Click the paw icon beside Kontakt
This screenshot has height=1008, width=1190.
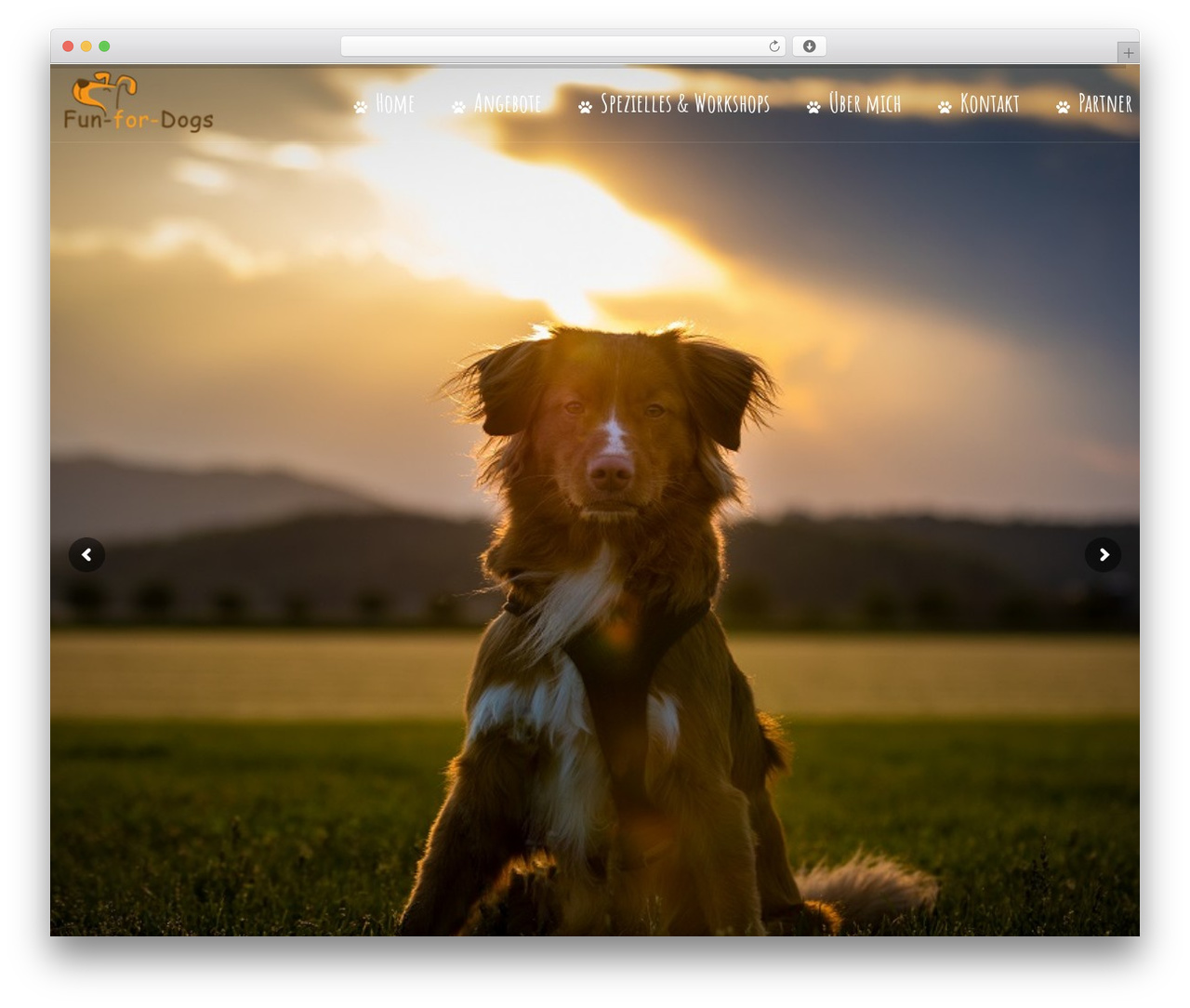click(x=945, y=107)
